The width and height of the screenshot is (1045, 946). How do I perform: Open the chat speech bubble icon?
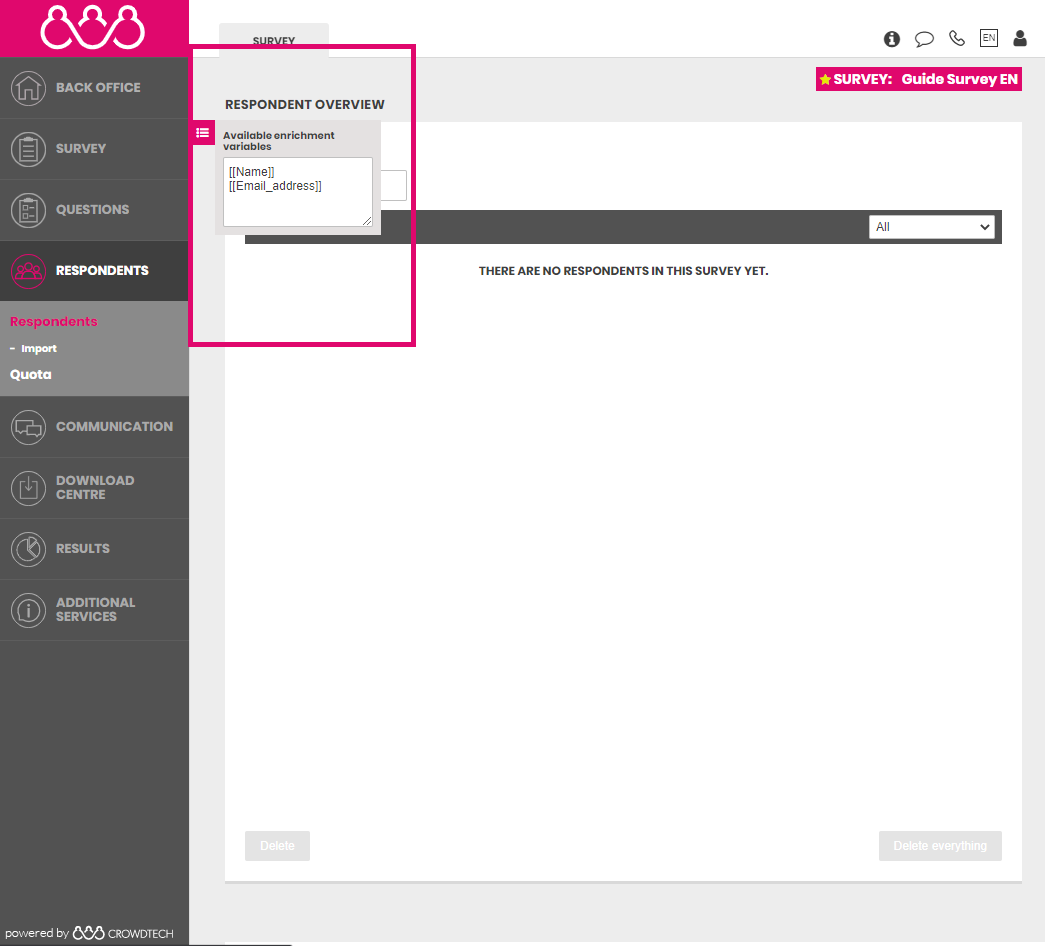click(924, 39)
